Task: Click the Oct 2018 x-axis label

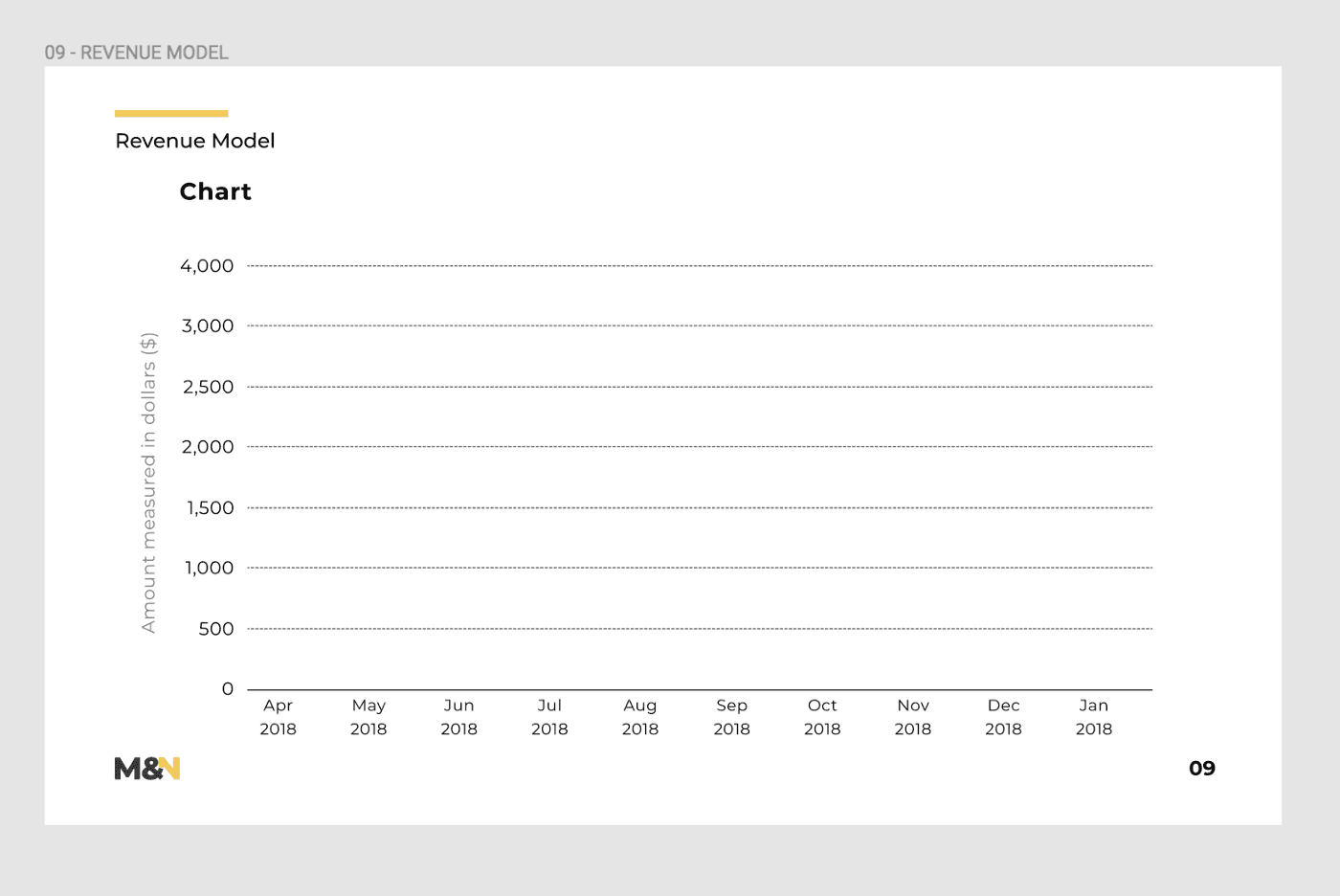Action: click(822, 717)
